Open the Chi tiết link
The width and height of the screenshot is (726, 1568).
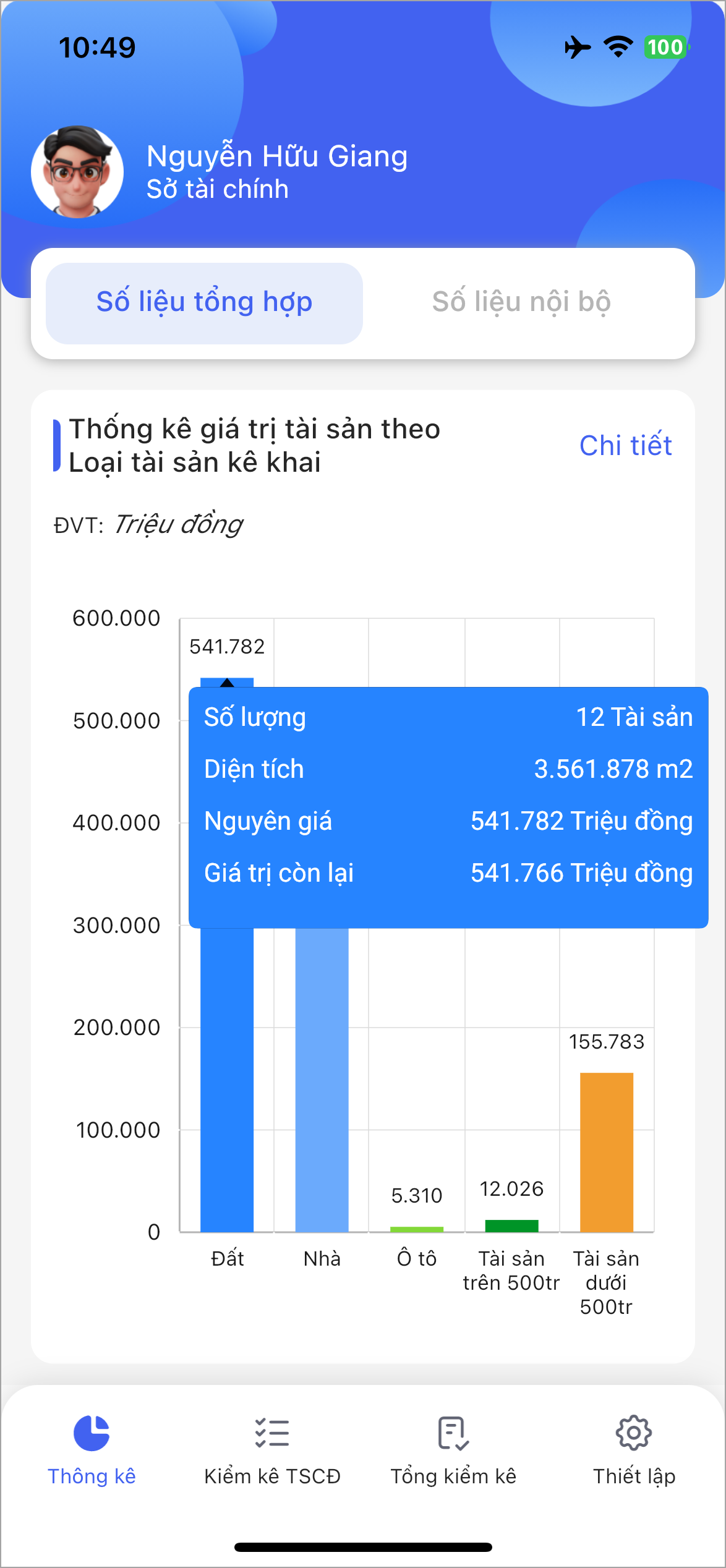pos(625,446)
